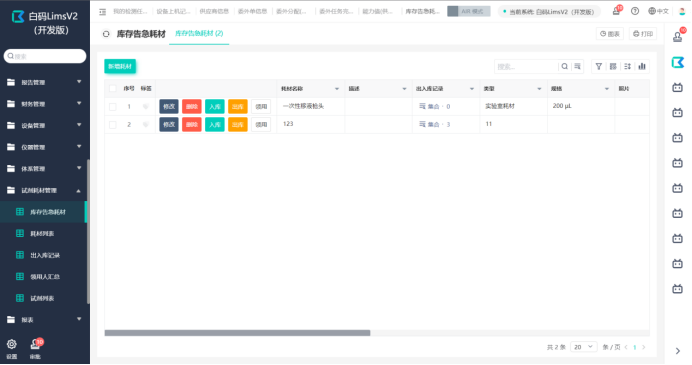Open advanced search list icon next to magnifier
692x365 pixels.
pos(577,66)
